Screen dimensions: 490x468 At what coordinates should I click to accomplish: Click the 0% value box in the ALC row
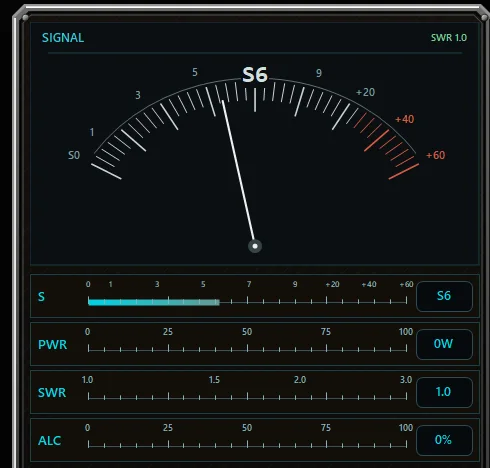(x=444, y=440)
